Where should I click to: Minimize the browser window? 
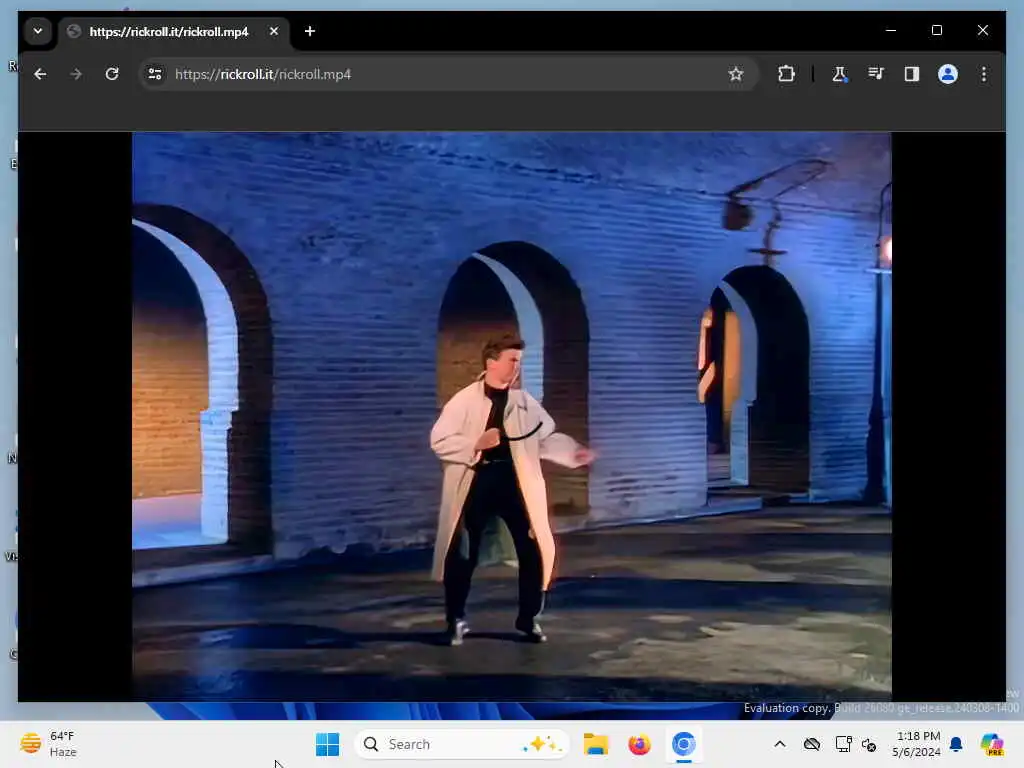point(891,31)
